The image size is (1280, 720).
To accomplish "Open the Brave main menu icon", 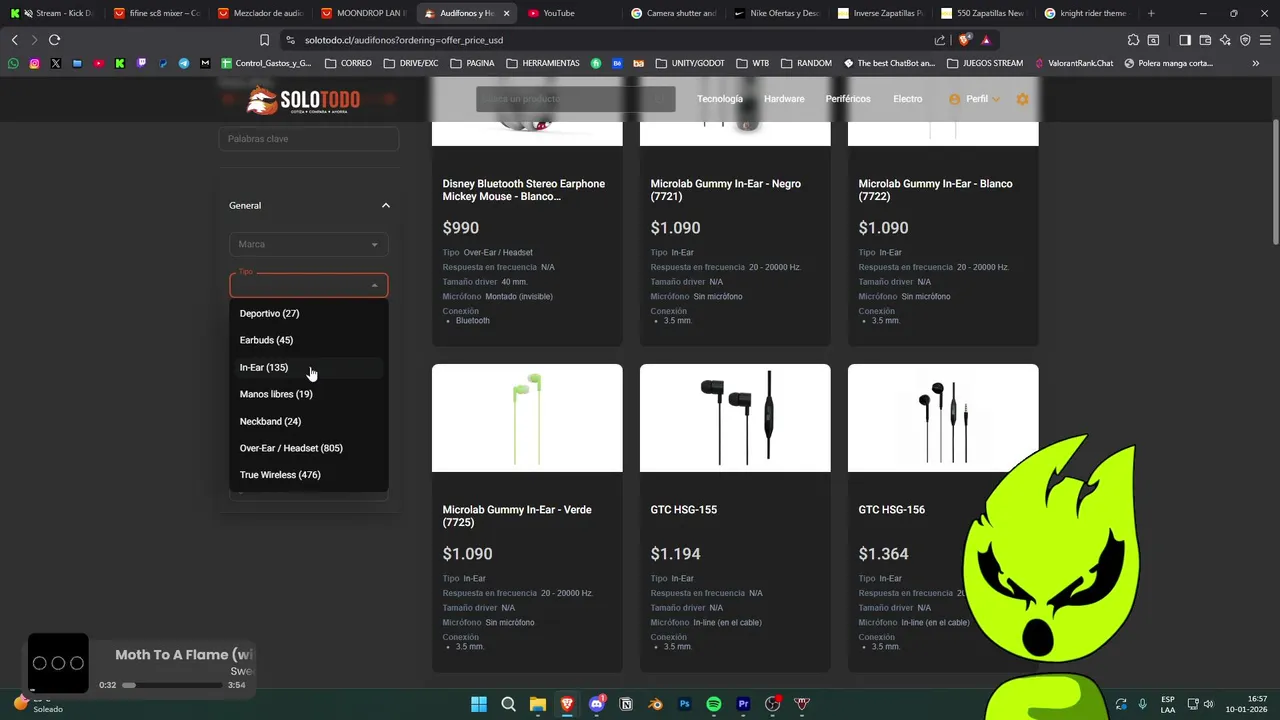I will pos(1265,40).
